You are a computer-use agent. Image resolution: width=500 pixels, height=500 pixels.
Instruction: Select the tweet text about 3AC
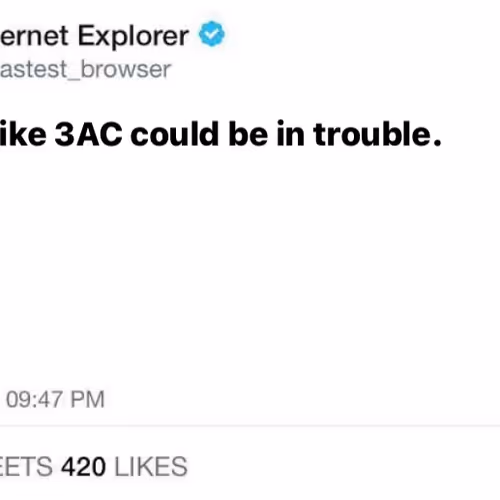click(221, 134)
